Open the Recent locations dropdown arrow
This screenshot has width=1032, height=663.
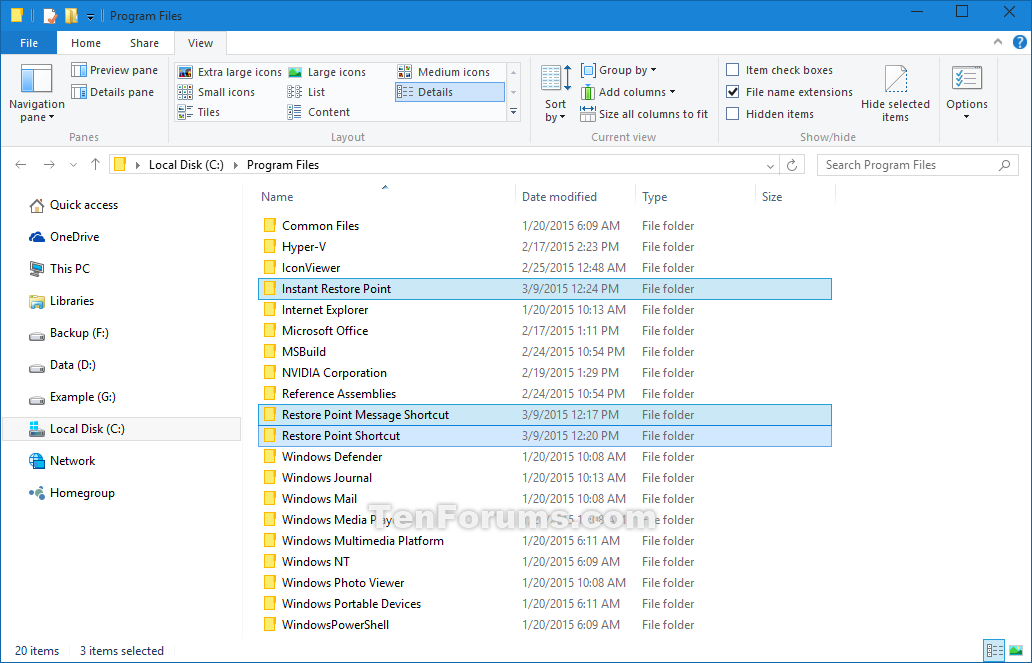[73, 165]
